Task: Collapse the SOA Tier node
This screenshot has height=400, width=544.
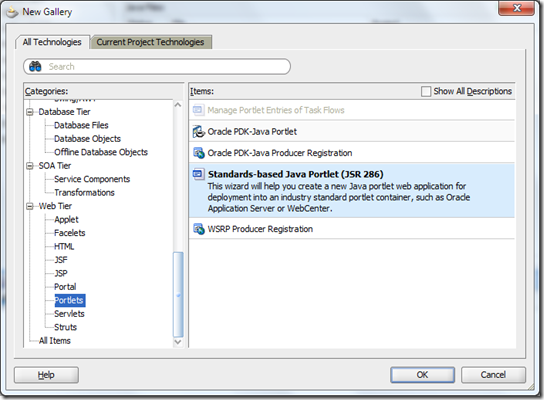Action: click(30, 165)
